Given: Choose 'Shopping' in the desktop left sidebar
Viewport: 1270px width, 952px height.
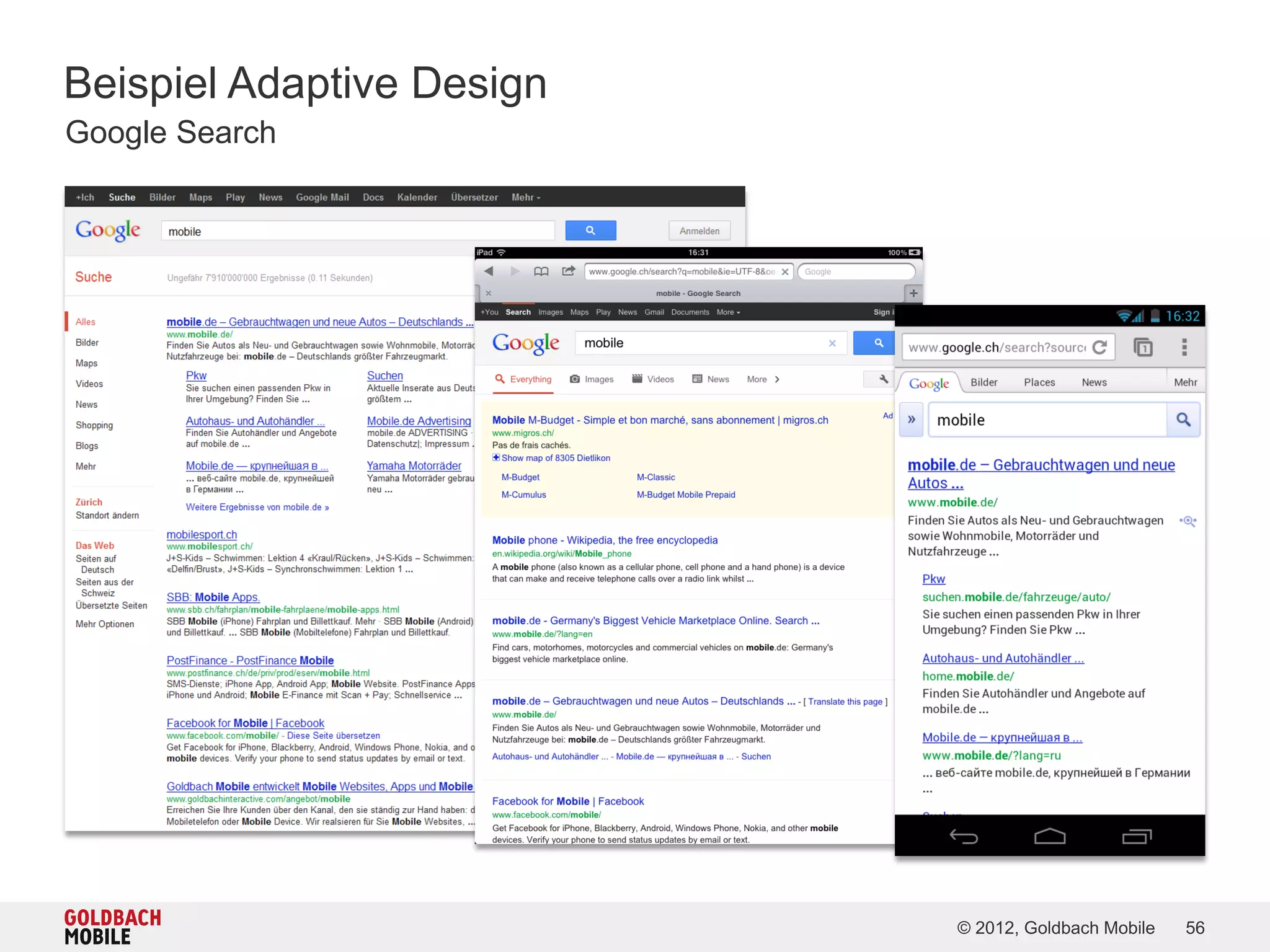Looking at the screenshot, I should 94,425.
